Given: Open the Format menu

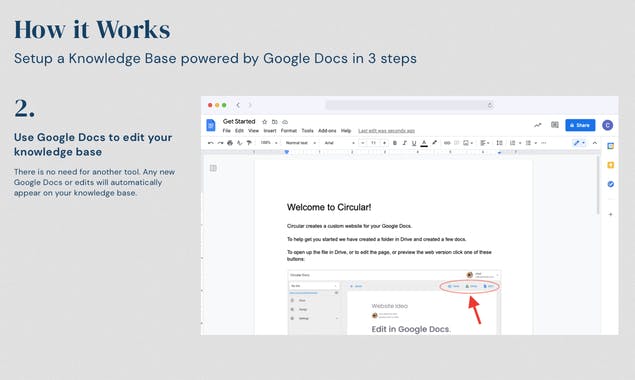Looking at the screenshot, I should coord(289,131).
